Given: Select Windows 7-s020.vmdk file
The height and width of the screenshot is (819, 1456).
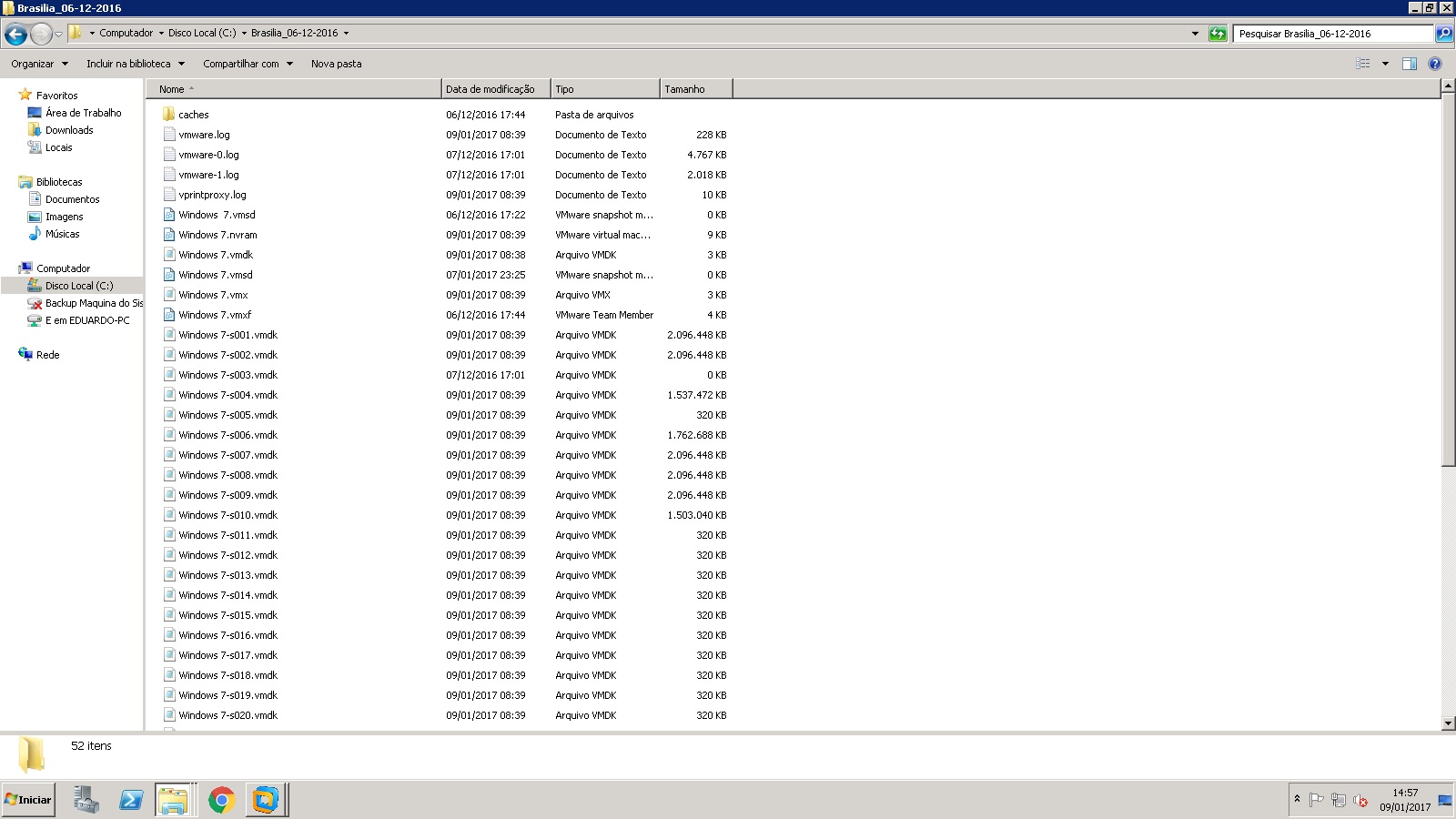Looking at the screenshot, I should [x=227, y=715].
